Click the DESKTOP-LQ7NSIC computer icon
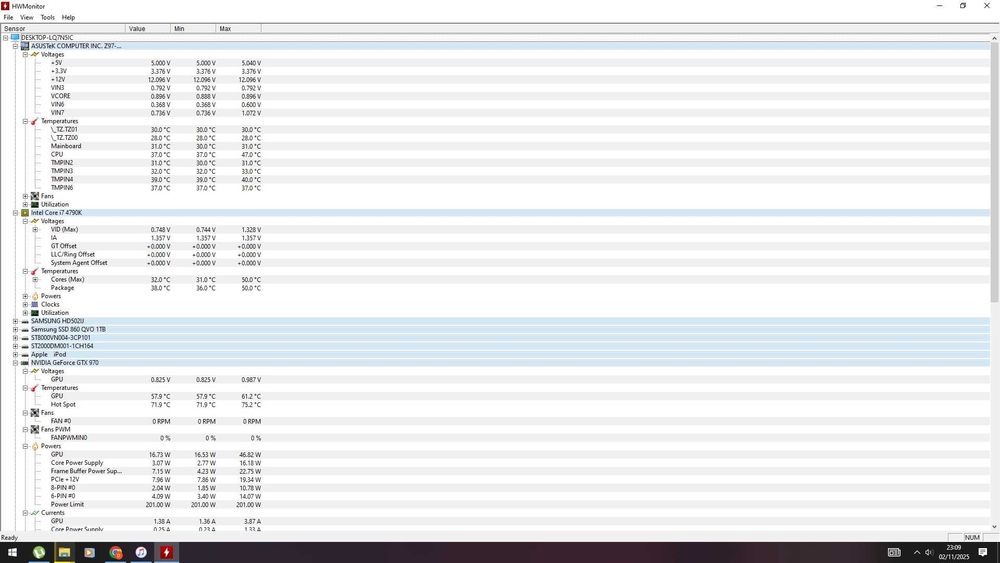 [15, 38]
